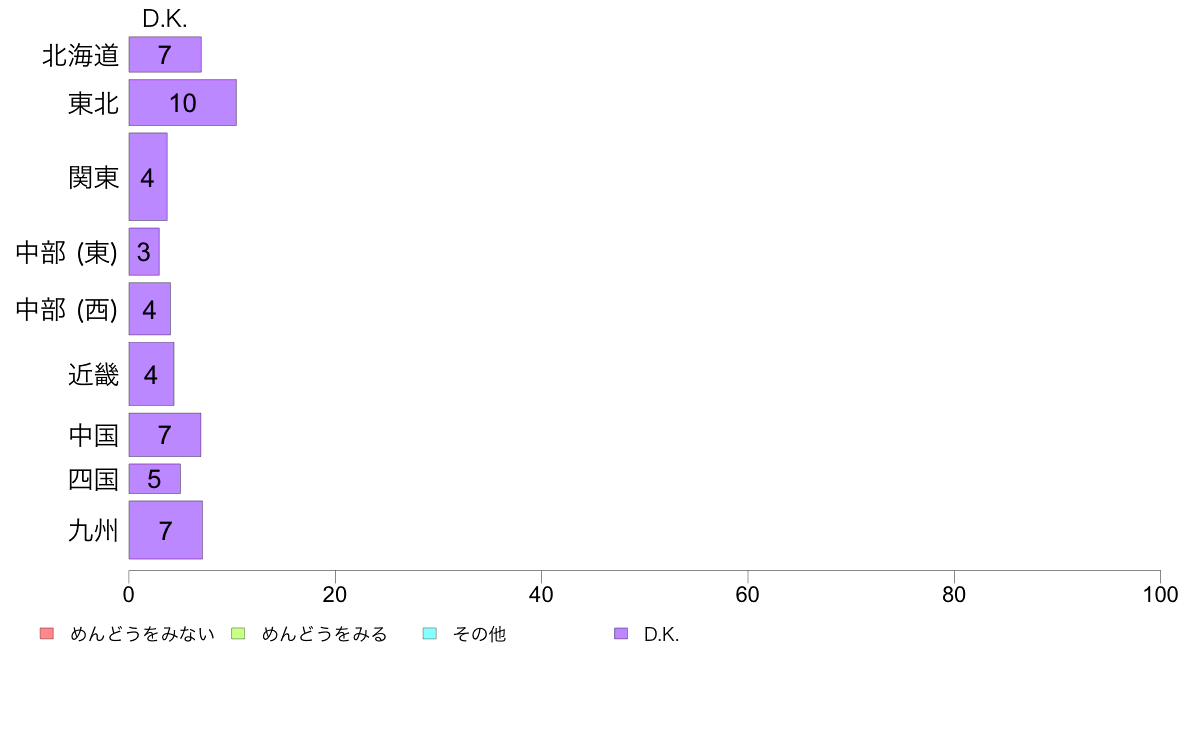
Task: Click the その他 legend text
Action: click(479, 634)
